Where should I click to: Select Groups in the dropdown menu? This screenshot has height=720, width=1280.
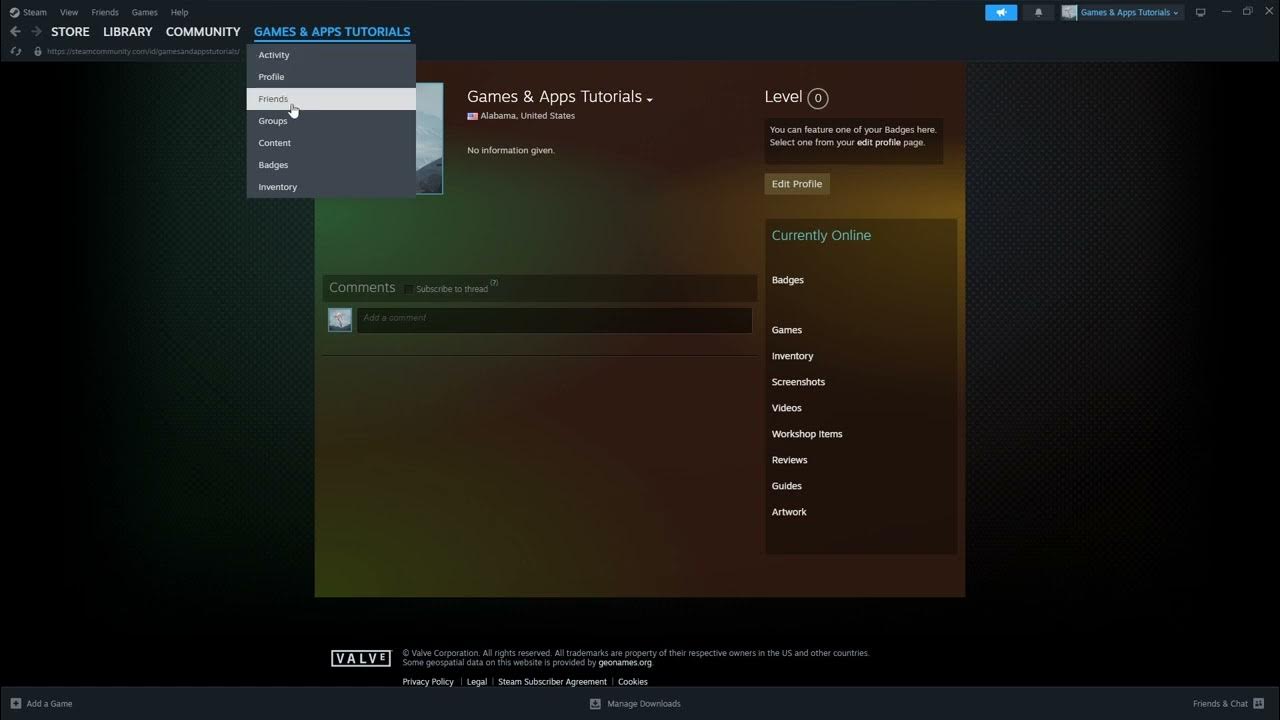(331, 121)
